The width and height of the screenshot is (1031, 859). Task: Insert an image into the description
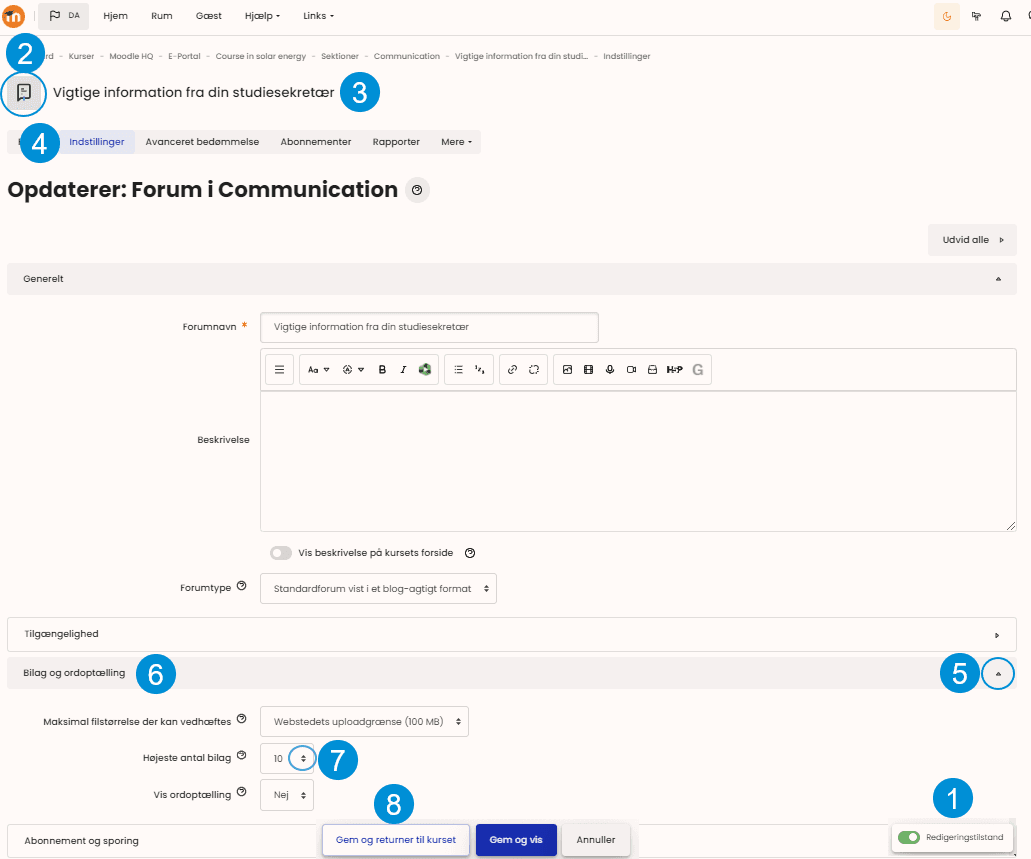pyautogui.click(x=567, y=370)
